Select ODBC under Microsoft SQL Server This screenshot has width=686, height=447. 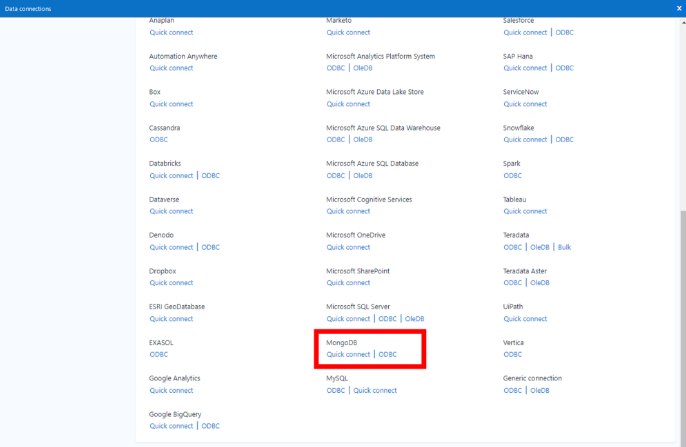click(387, 318)
